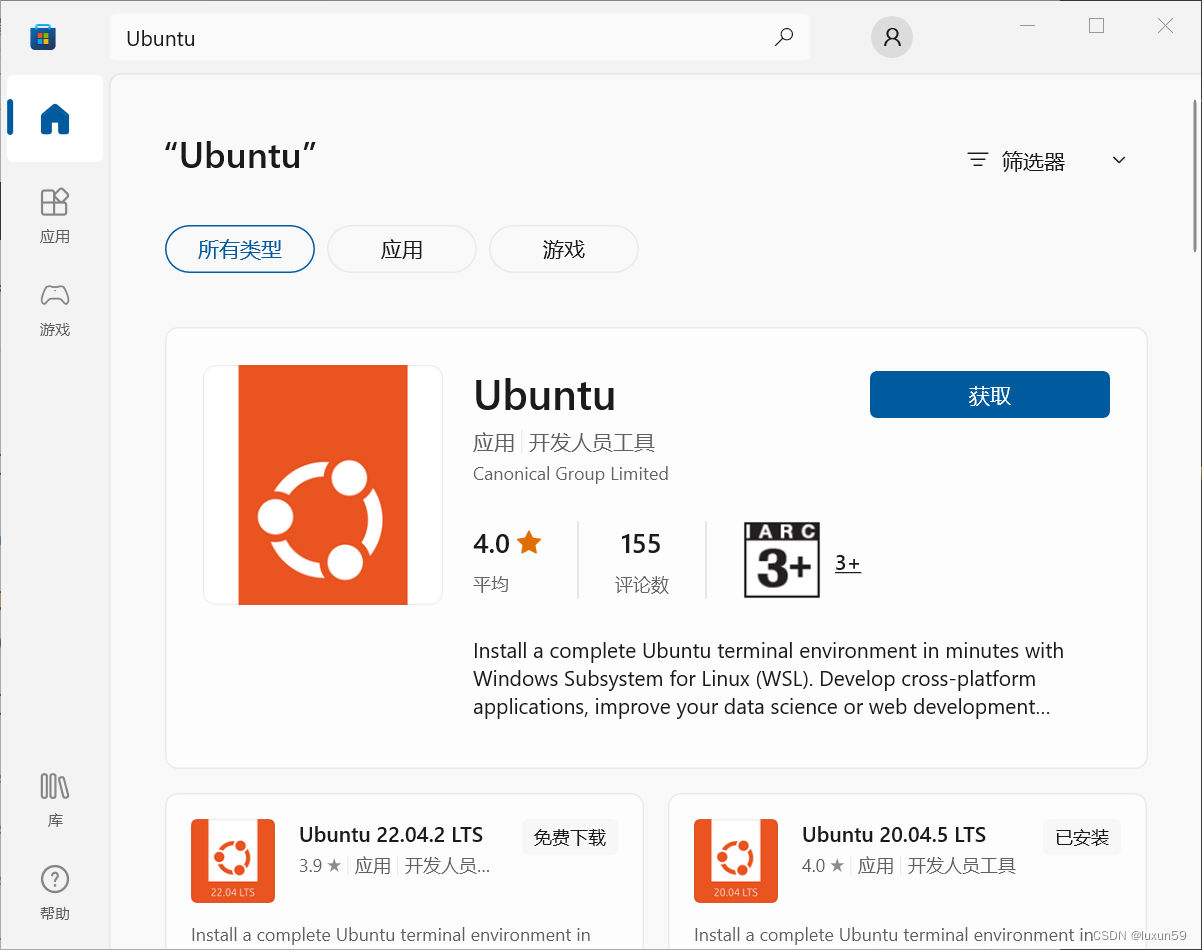Expand the 筛选器 filter chevron
Image resolution: width=1202 pixels, height=950 pixels.
pyautogui.click(x=1119, y=160)
